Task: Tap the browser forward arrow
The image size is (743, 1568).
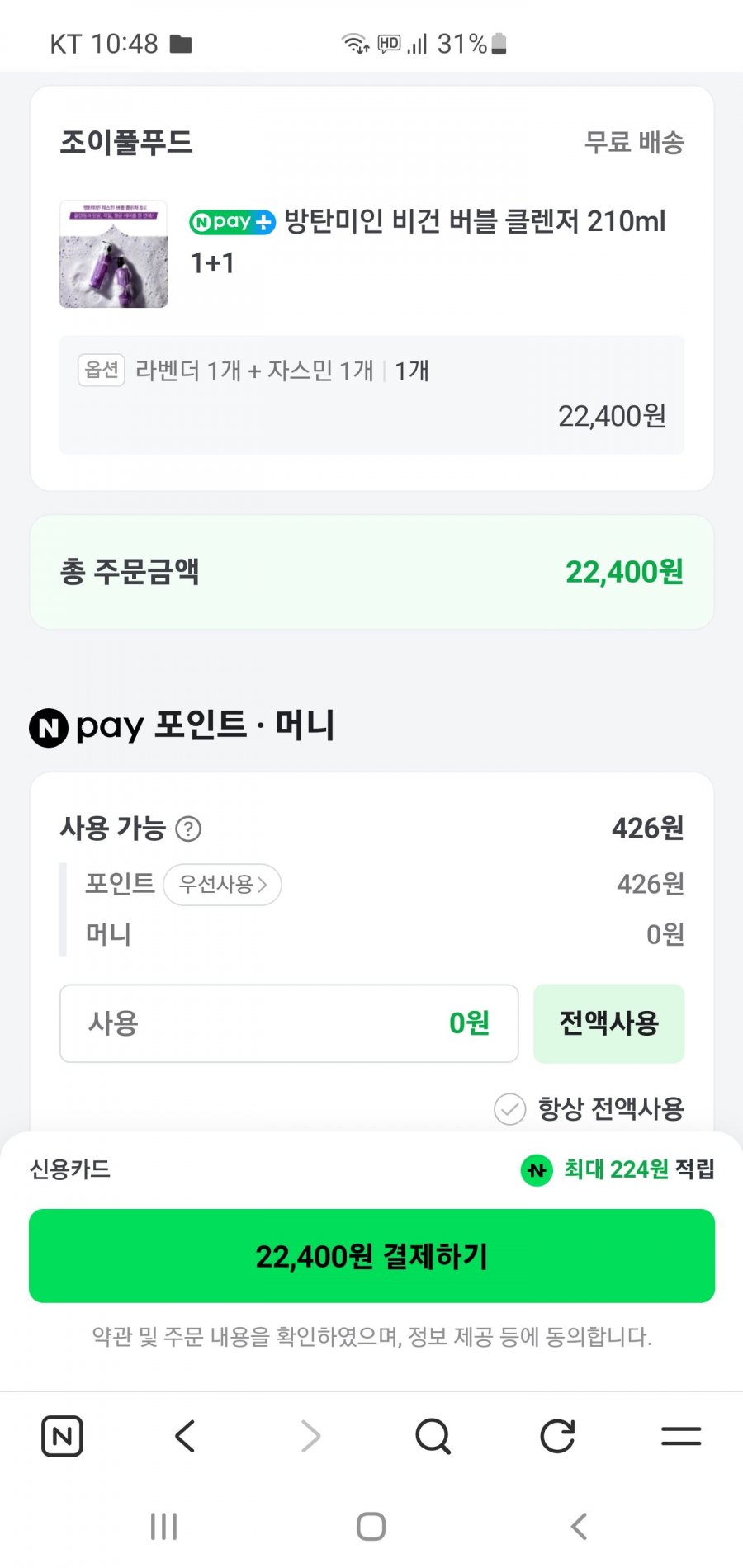Action: coord(310,1436)
